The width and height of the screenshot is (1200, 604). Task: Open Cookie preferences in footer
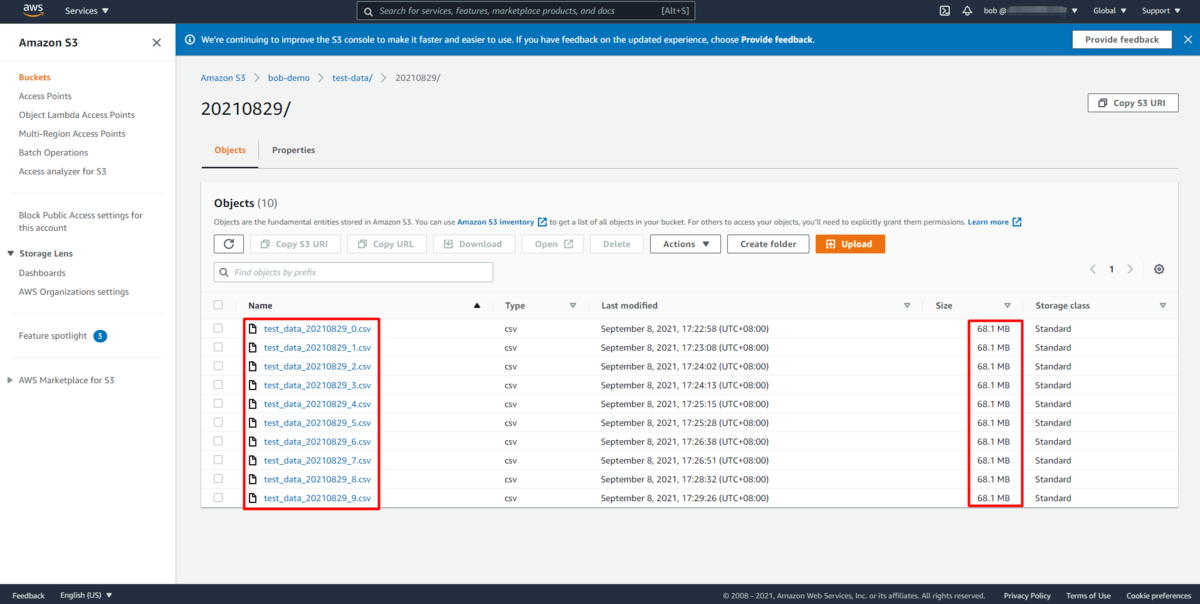coord(1159,596)
